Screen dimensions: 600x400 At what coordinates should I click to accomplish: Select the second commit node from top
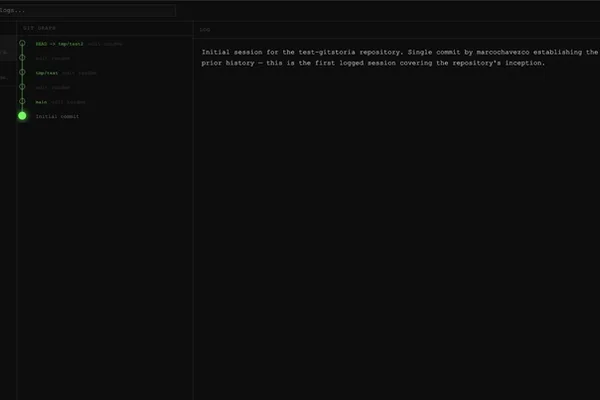(x=22, y=58)
